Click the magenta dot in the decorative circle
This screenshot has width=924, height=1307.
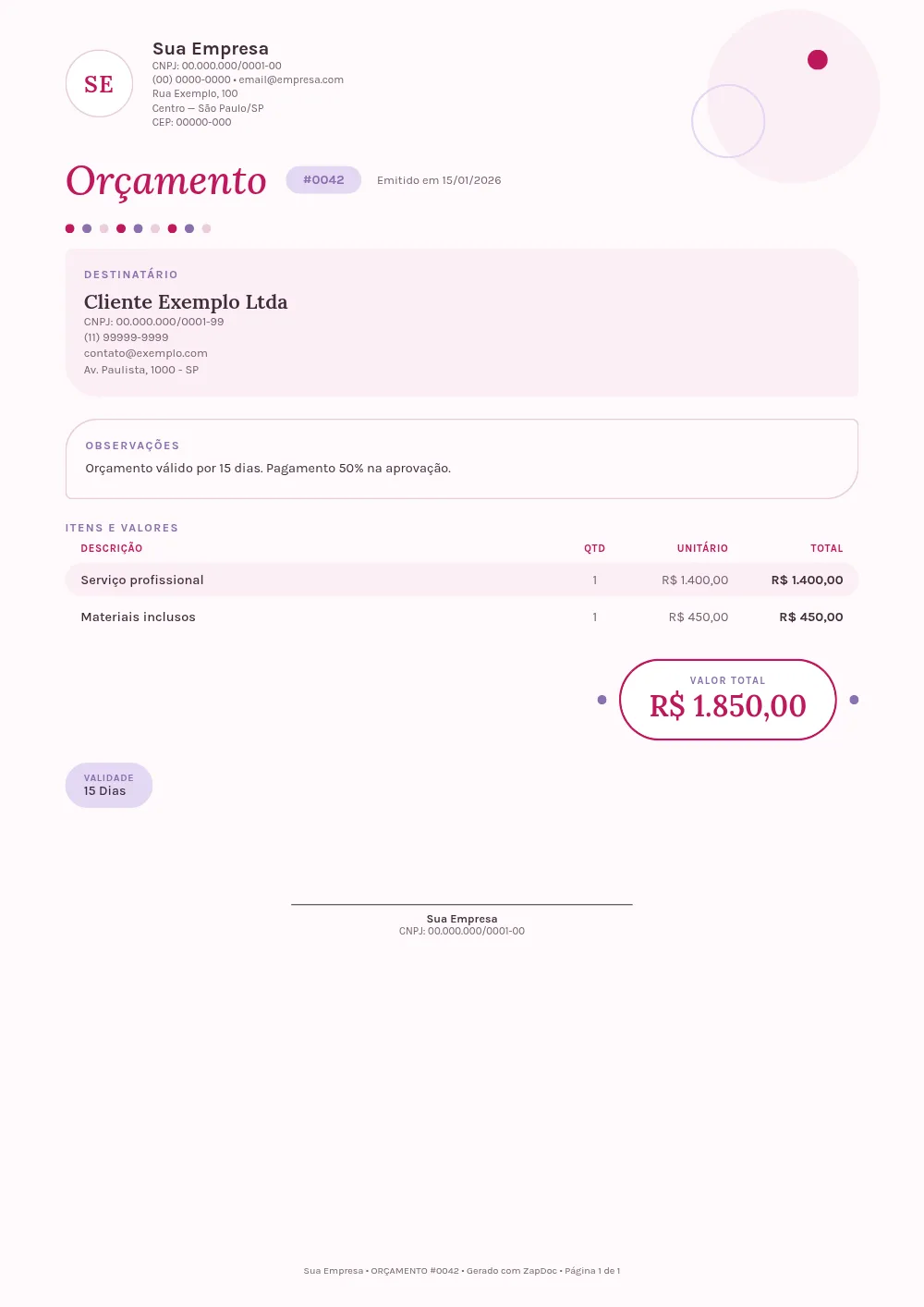(x=818, y=60)
